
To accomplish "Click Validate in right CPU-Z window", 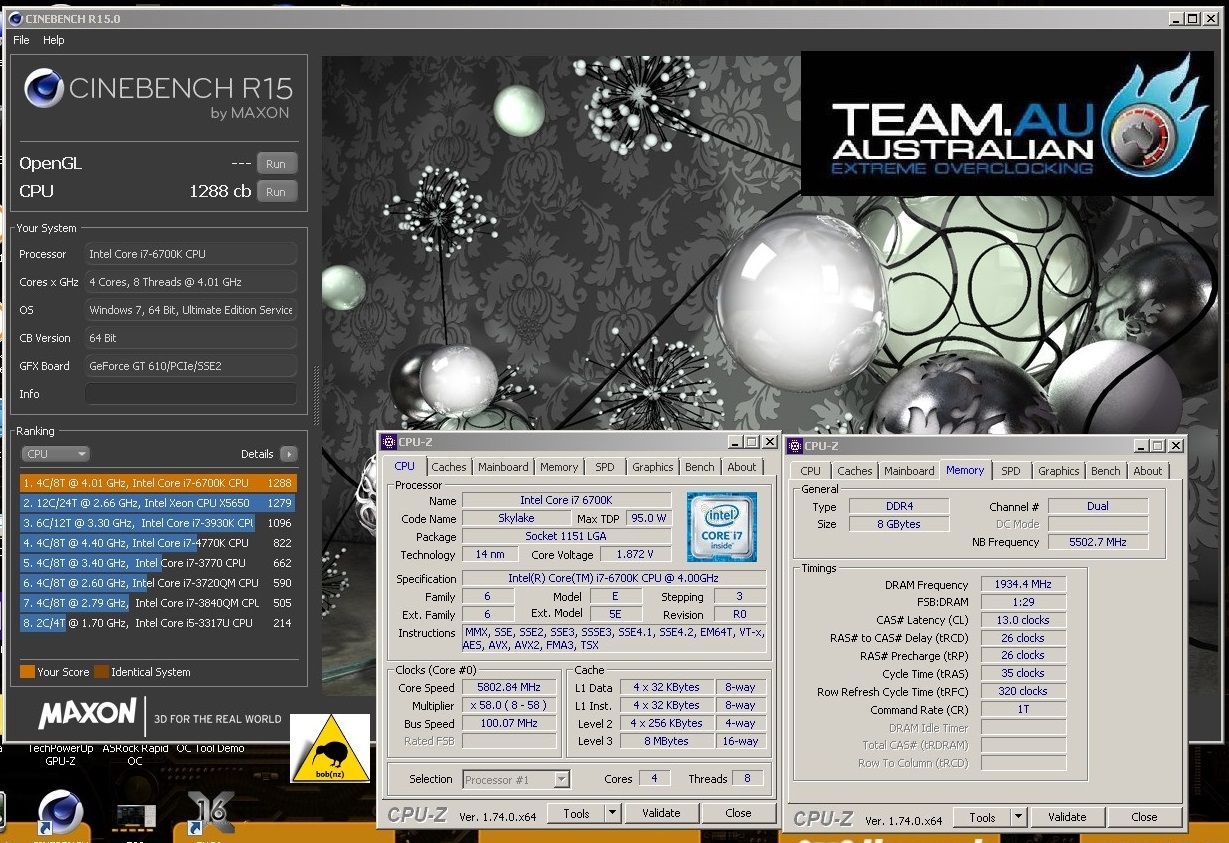I will pos(1067,817).
